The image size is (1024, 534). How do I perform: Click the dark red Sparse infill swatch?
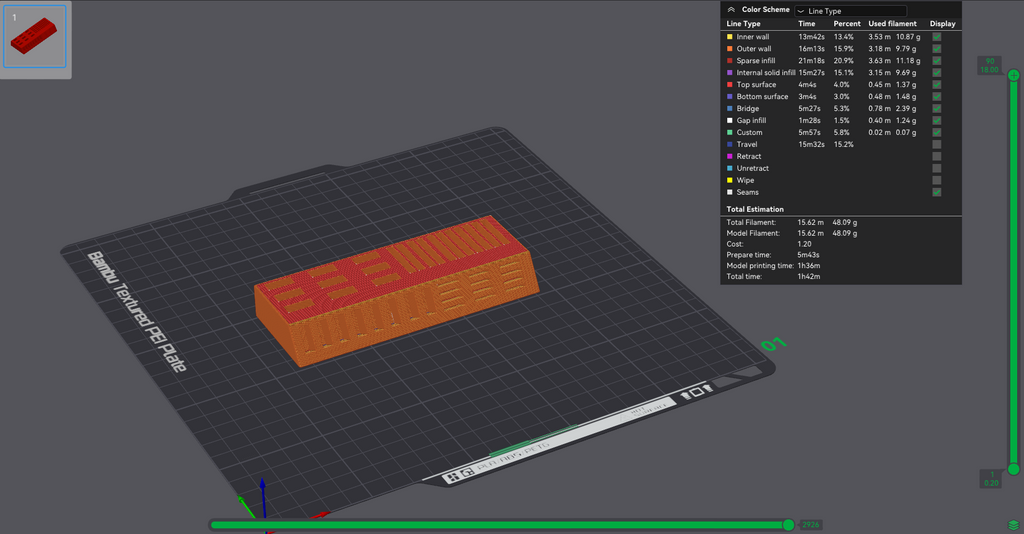729,61
